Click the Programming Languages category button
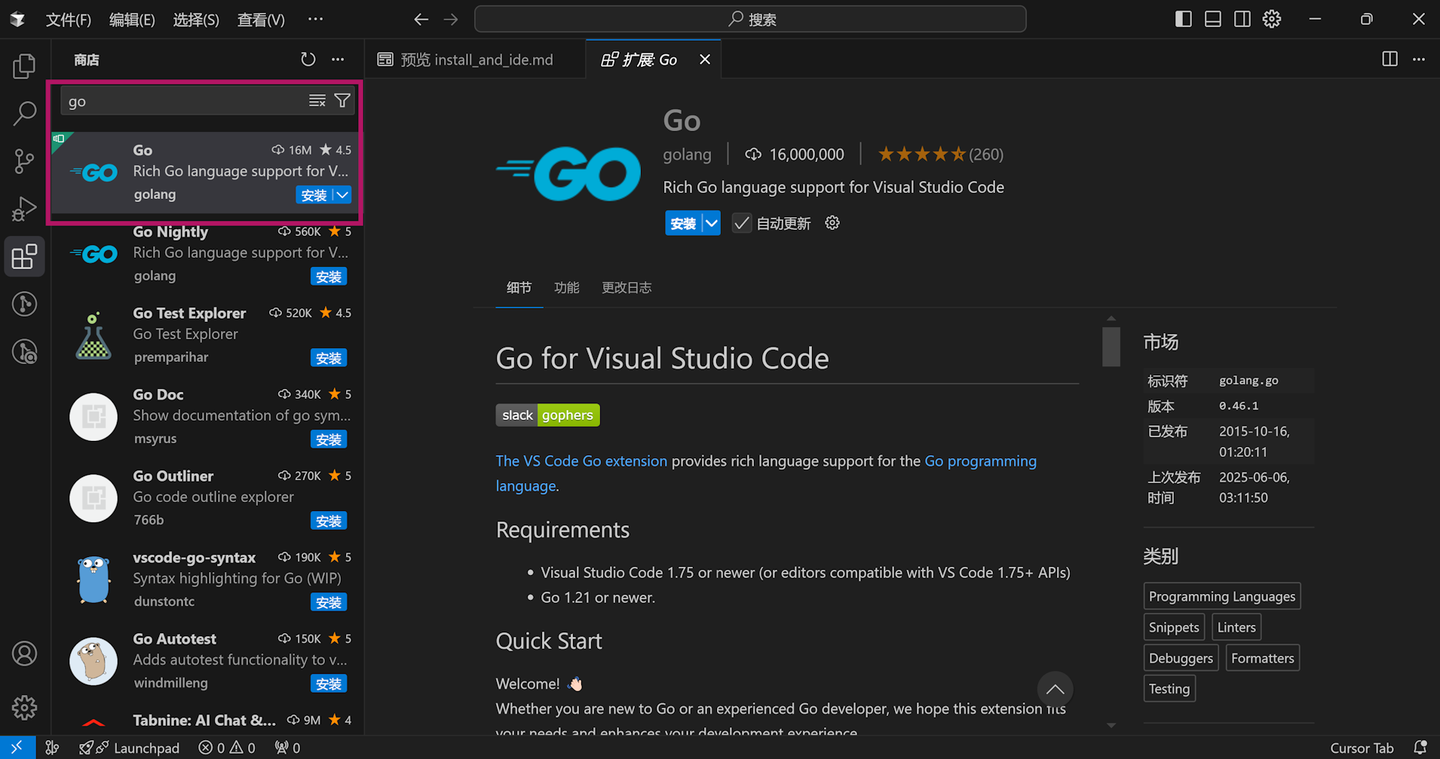This screenshot has width=1440, height=759. [x=1222, y=595]
